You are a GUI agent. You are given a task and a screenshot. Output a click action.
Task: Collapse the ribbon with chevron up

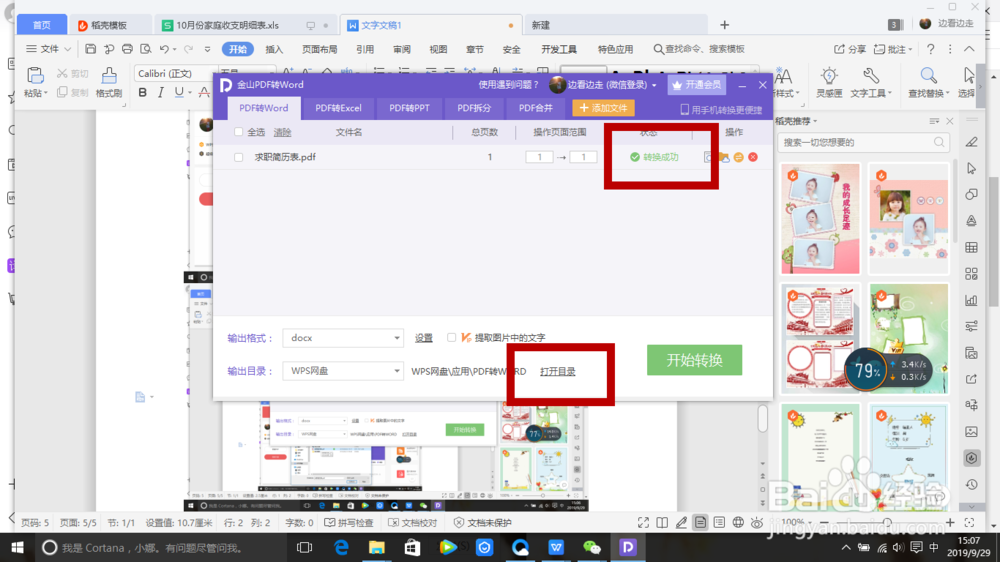tap(969, 49)
